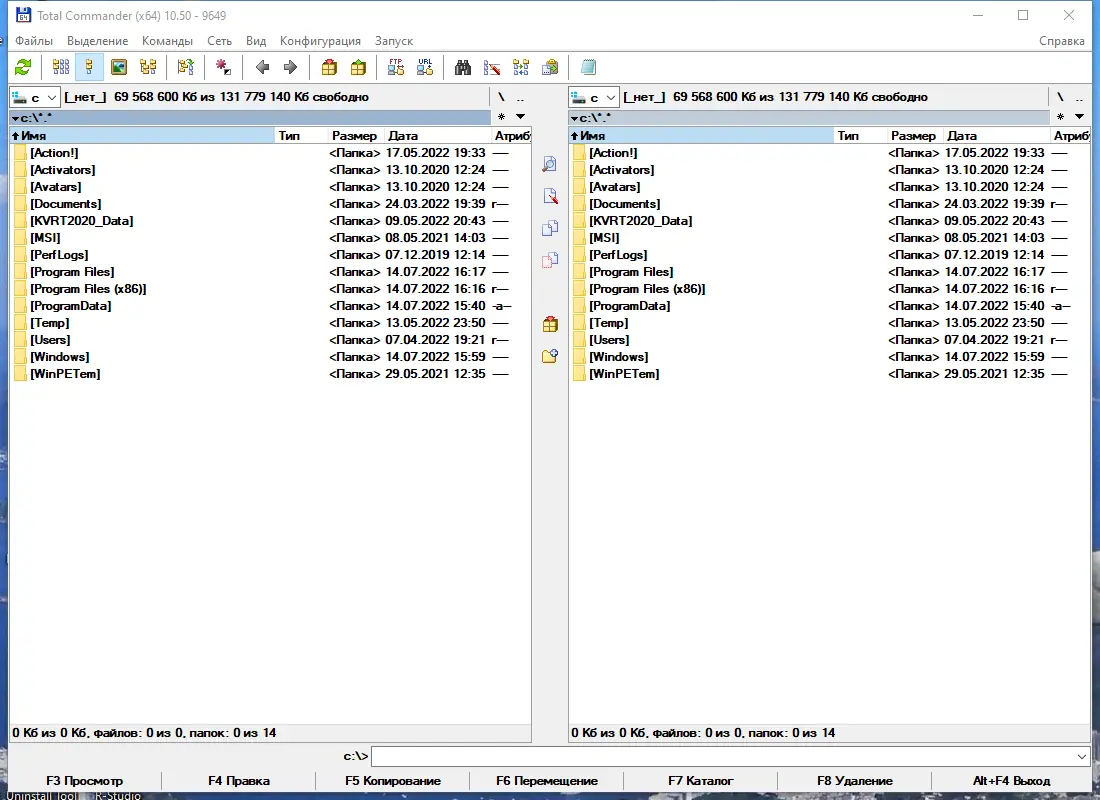Open right panel directory history arrow
Viewport: 1100px width, 800px height.
point(1080,116)
